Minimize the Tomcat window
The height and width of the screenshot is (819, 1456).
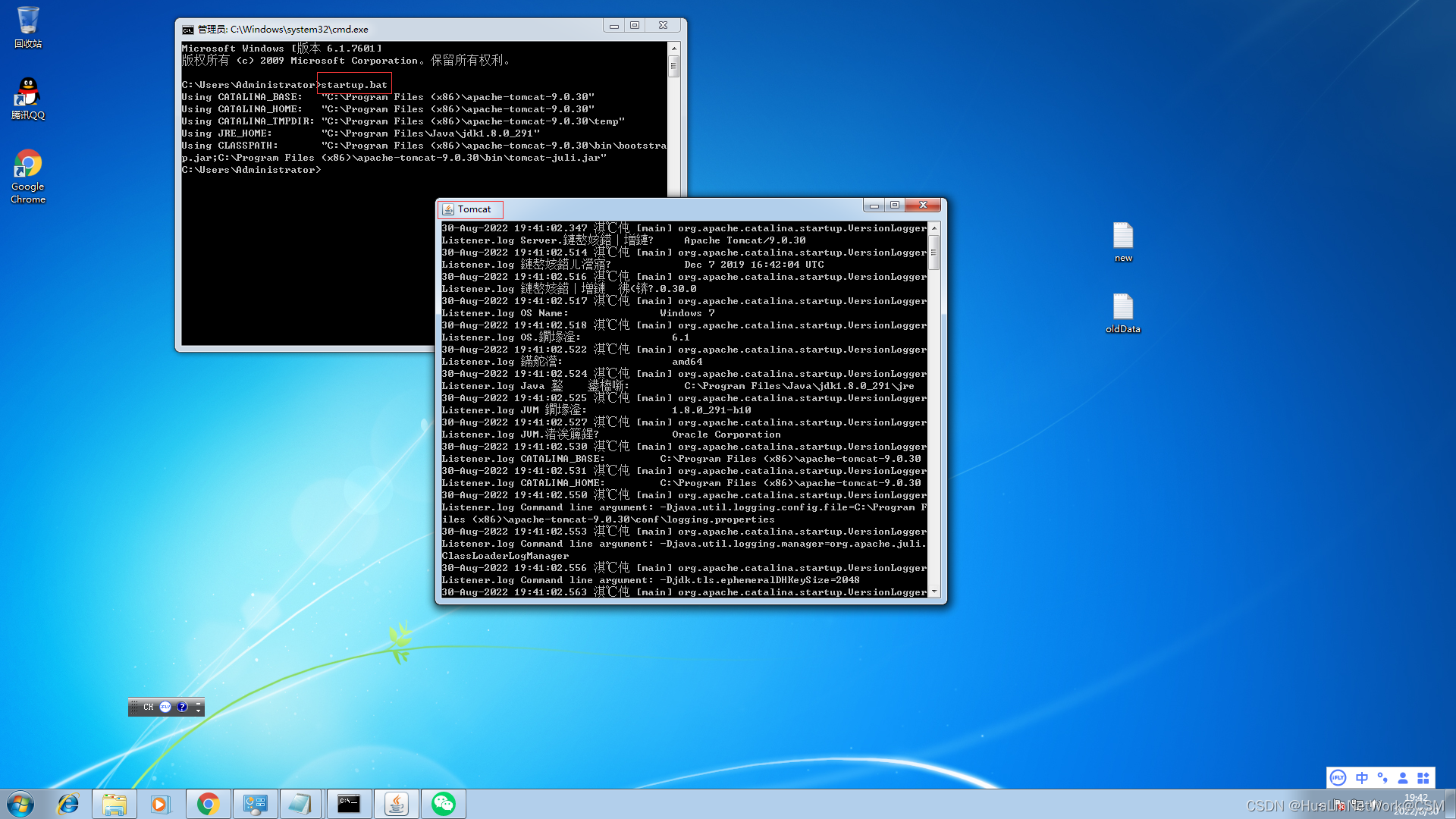pyautogui.click(x=874, y=205)
